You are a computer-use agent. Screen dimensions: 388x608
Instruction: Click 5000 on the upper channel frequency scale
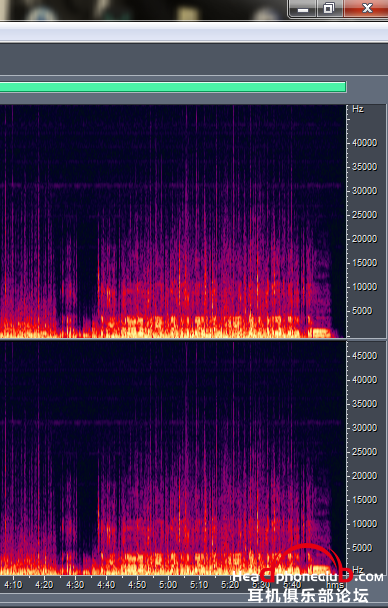click(362, 311)
